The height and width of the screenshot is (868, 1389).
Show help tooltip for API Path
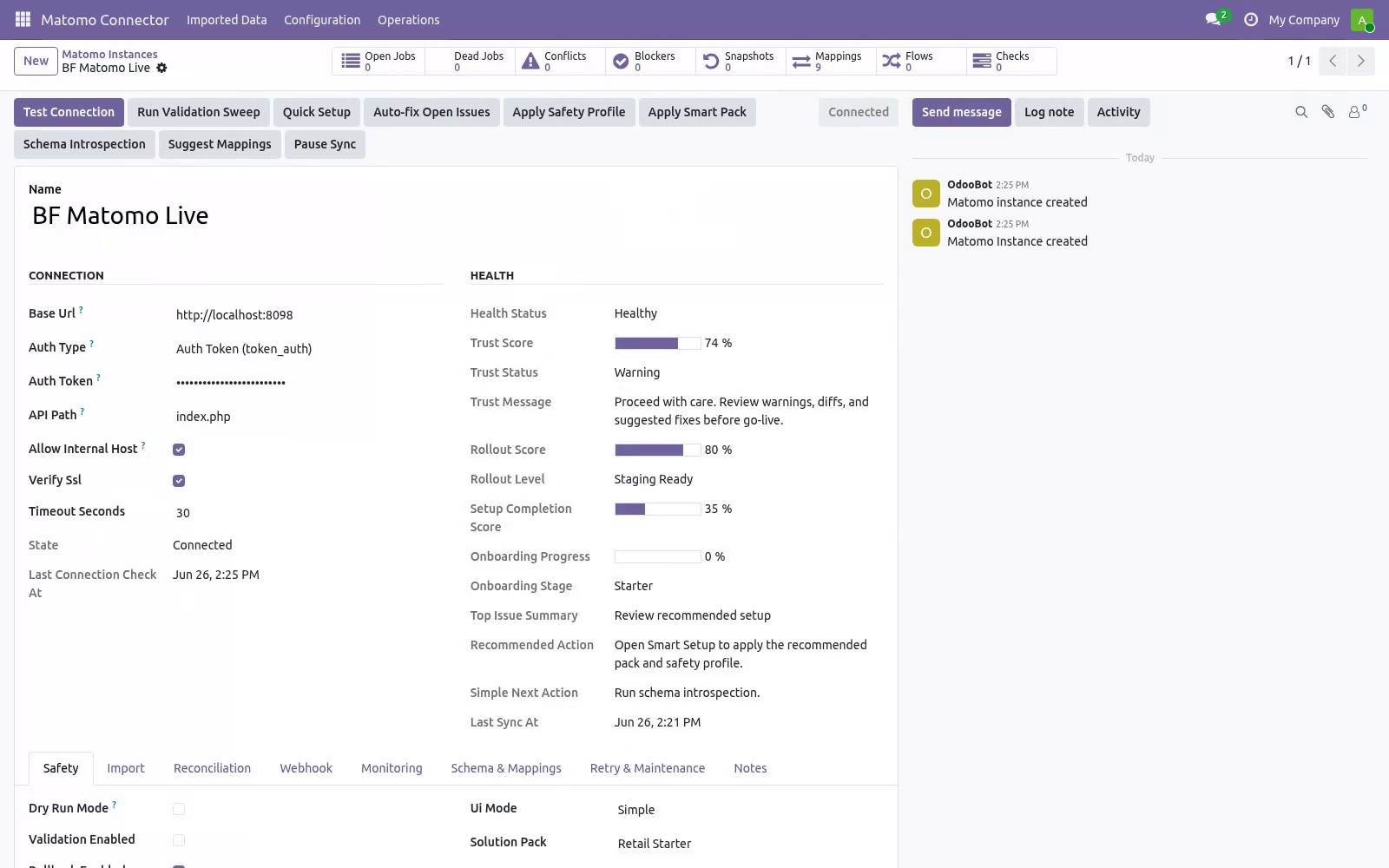tap(82, 411)
